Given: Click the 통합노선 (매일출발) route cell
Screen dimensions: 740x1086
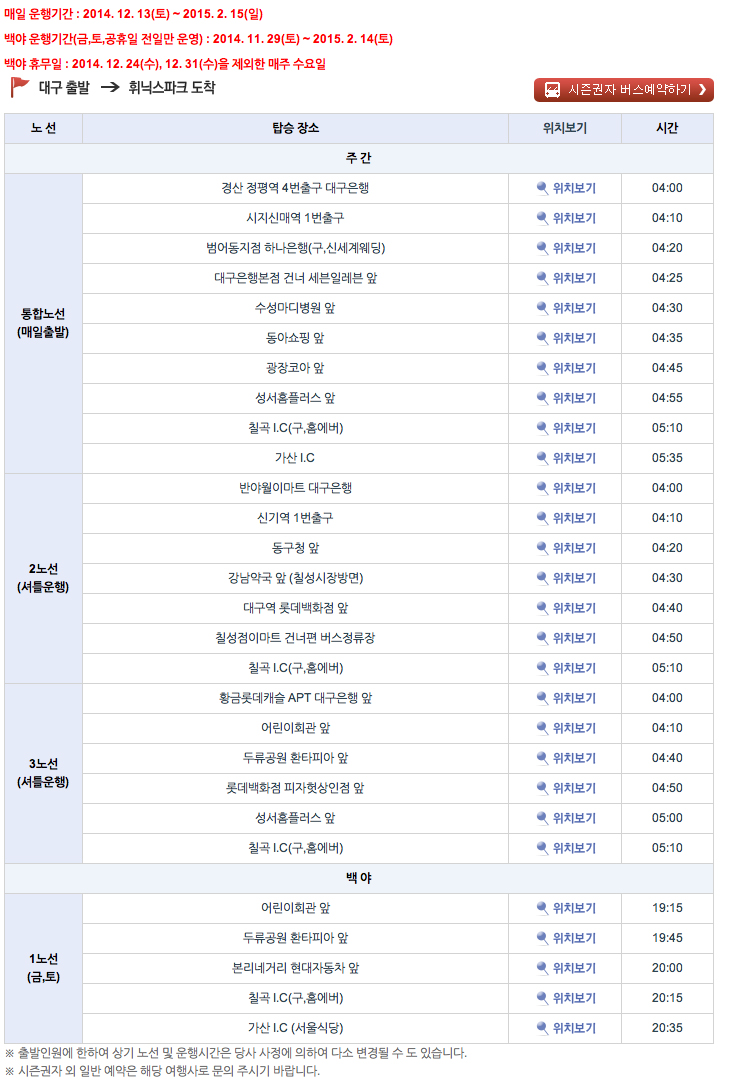Looking at the screenshot, I should tap(44, 323).
